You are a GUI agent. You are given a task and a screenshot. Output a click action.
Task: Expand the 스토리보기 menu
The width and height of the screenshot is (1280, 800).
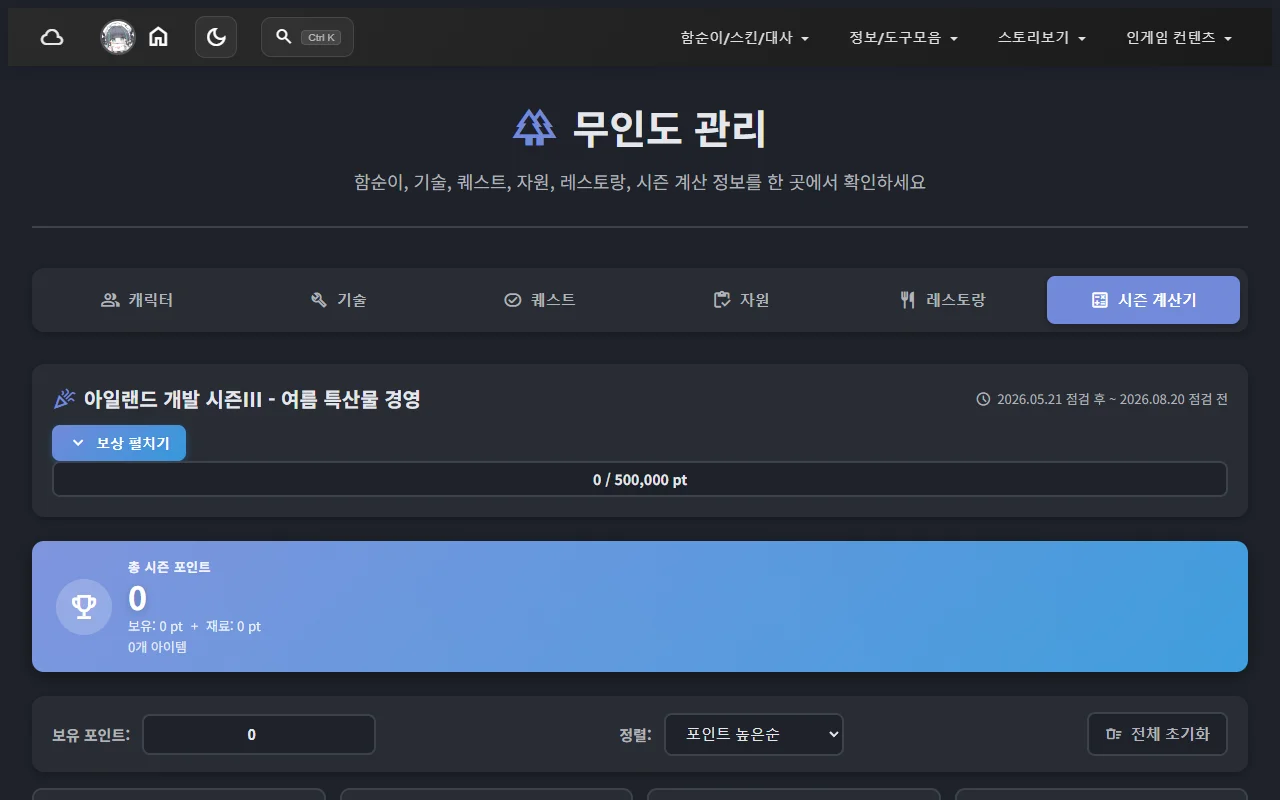[x=1041, y=37]
